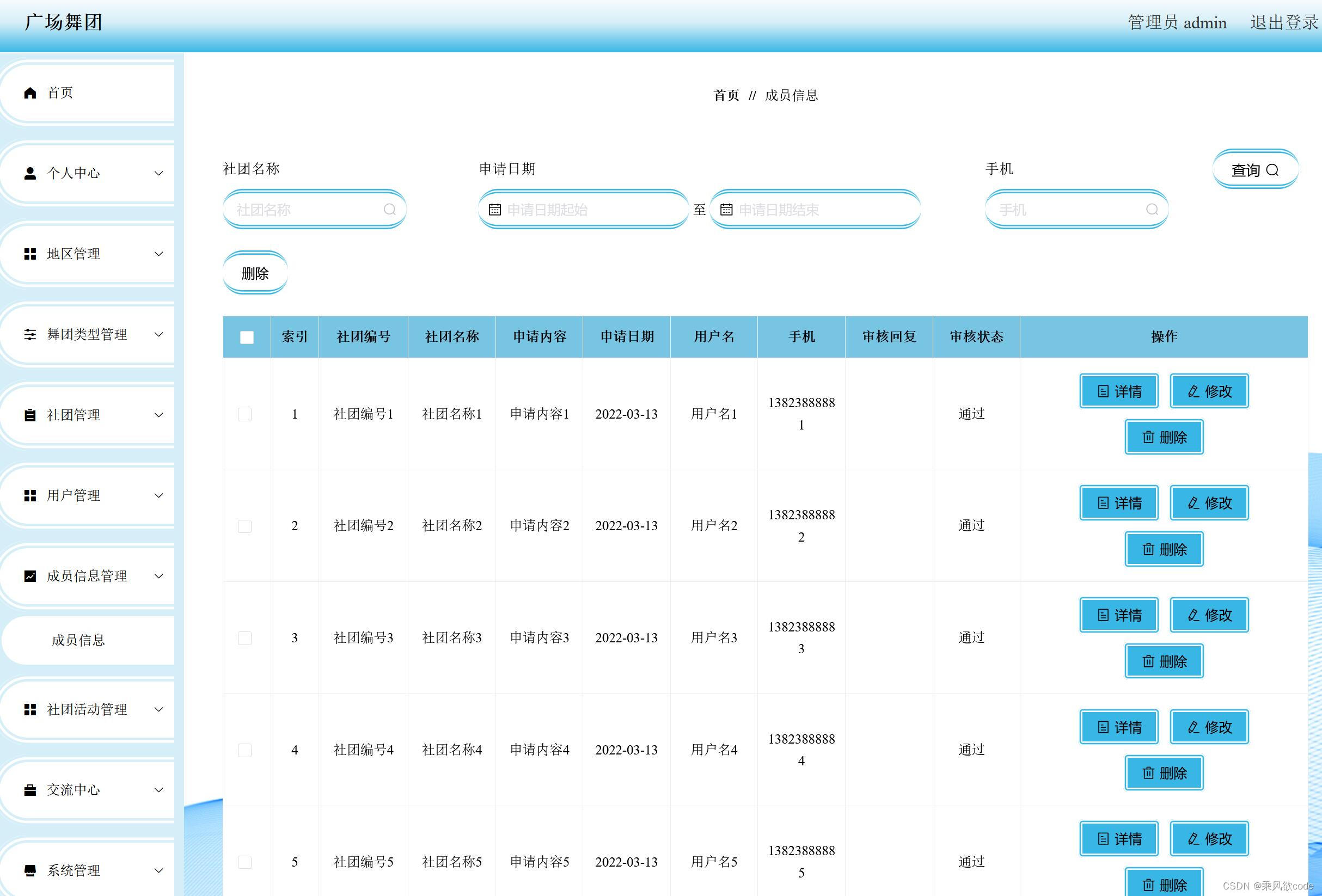The width and height of the screenshot is (1322, 896).
Task: Expand 系统管理 with its chevron arrow
Action: 160,870
